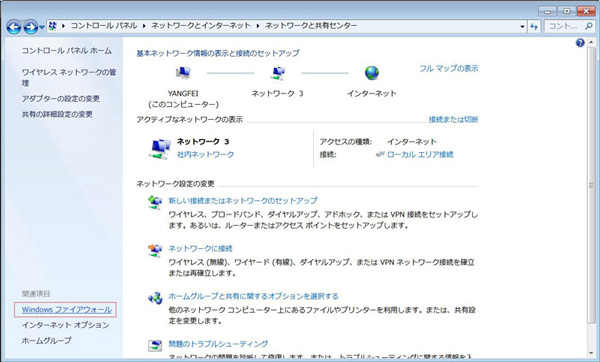Change network type via 社内ネットワーク link
Image resolution: width=600 pixels, height=362 pixels.
point(205,155)
